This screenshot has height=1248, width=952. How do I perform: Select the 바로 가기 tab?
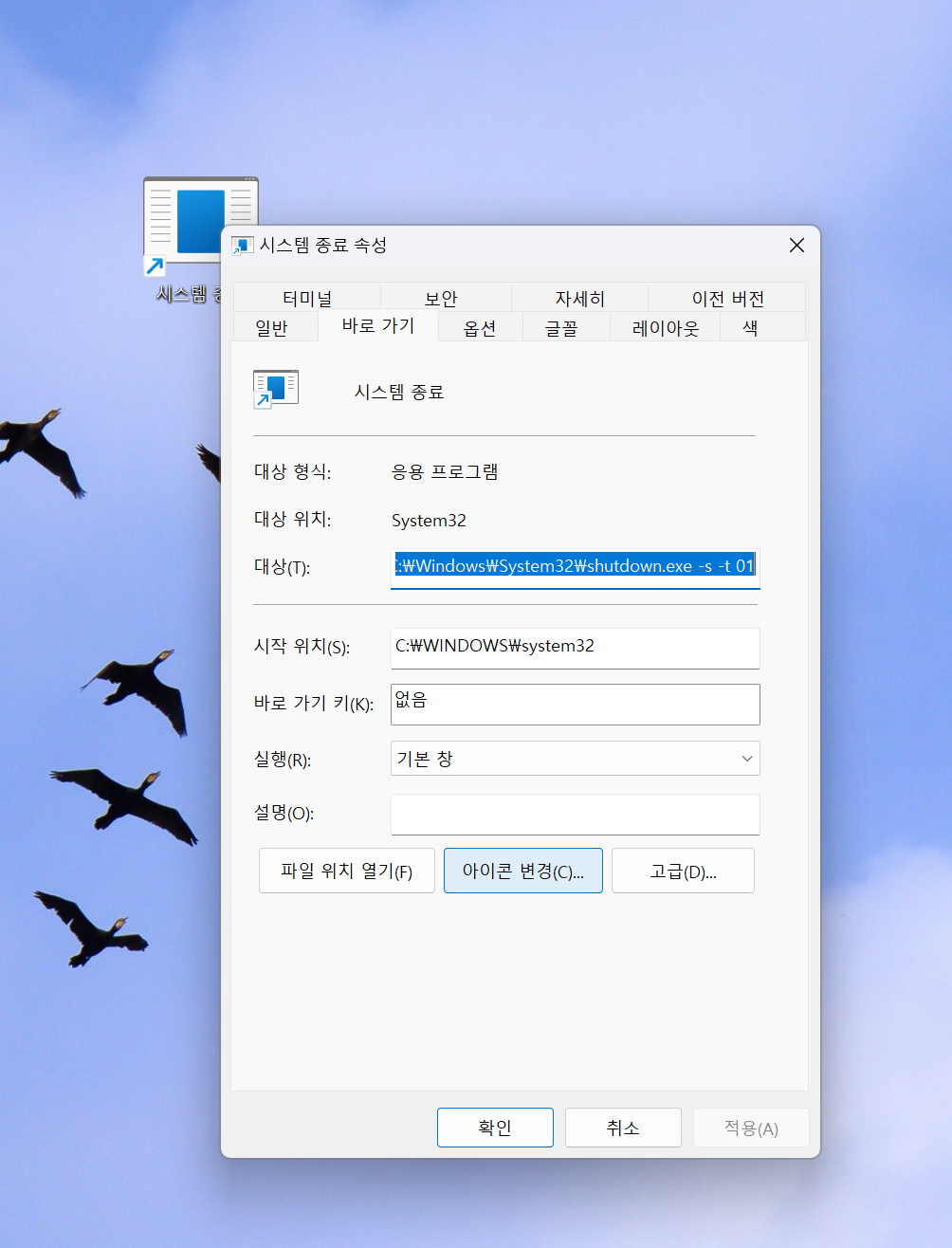click(x=377, y=326)
